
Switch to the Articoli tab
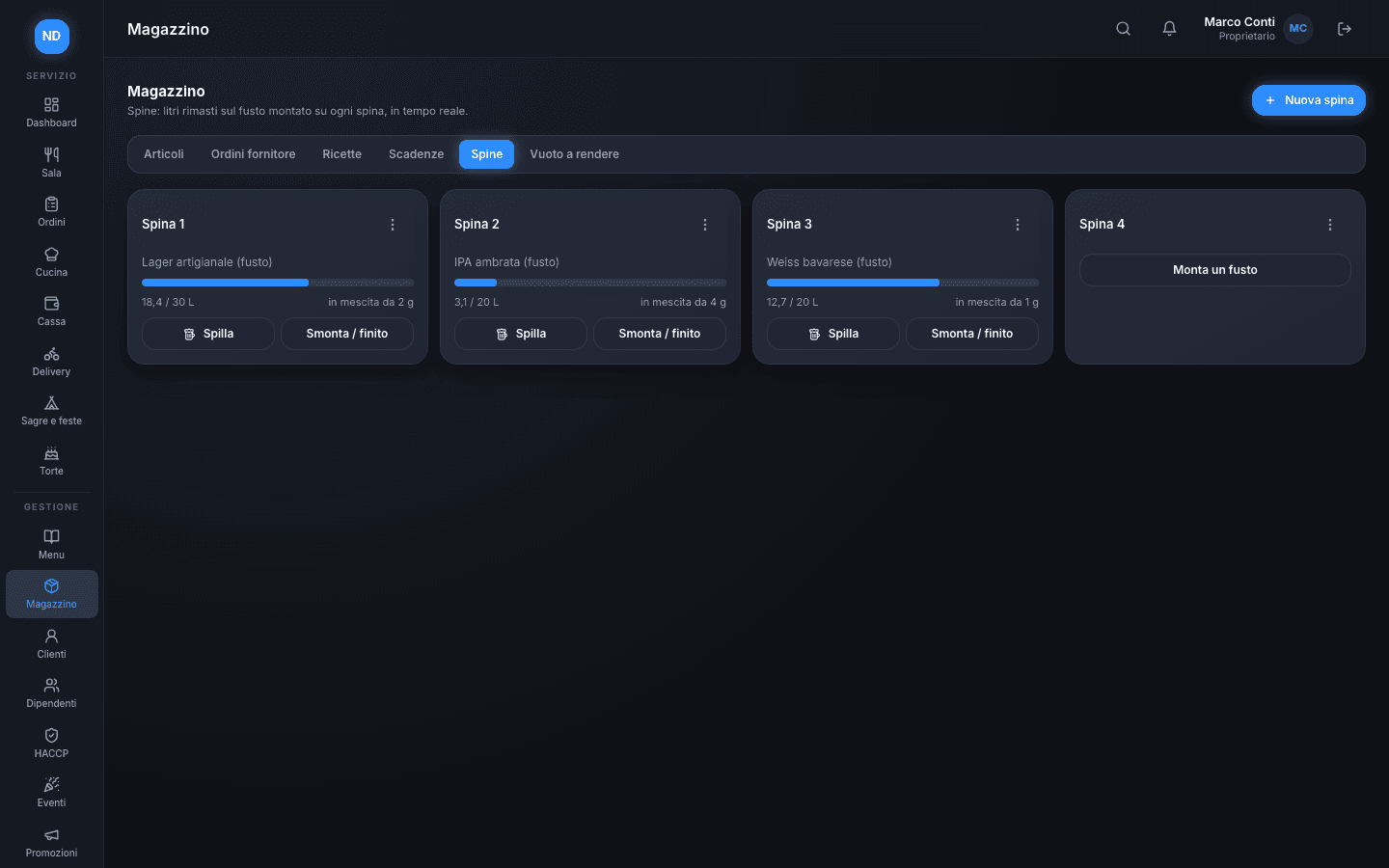(x=164, y=154)
